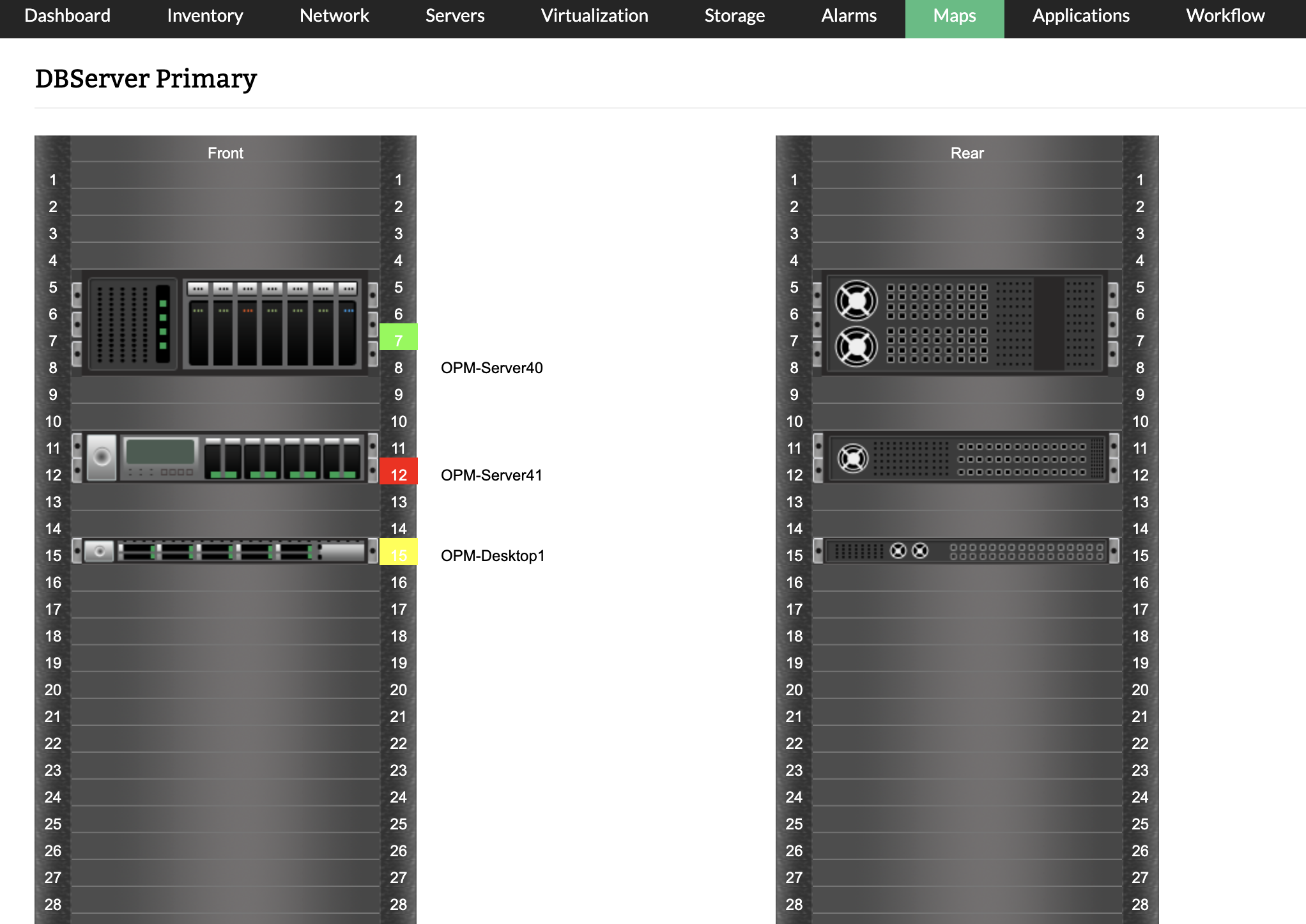Open the Inventory tab
Screen dimensions: 1306x924
[x=204, y=16]
